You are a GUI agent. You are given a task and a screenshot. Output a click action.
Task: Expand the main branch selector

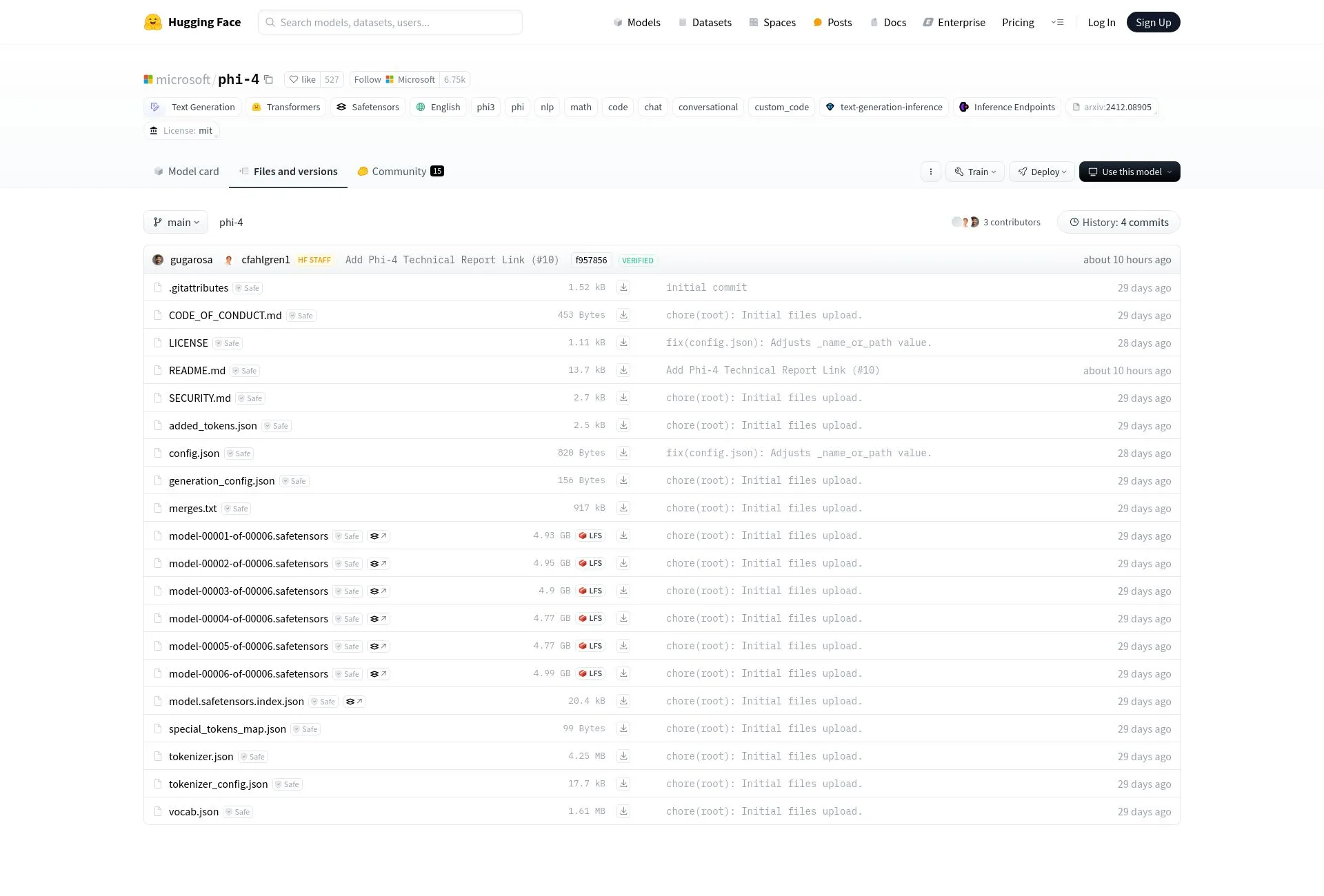tap(176, 222)
